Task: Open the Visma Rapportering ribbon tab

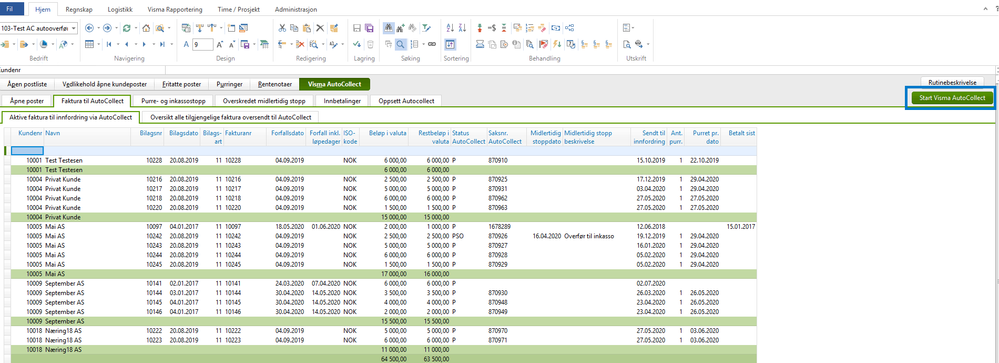Action: [175, 10]
